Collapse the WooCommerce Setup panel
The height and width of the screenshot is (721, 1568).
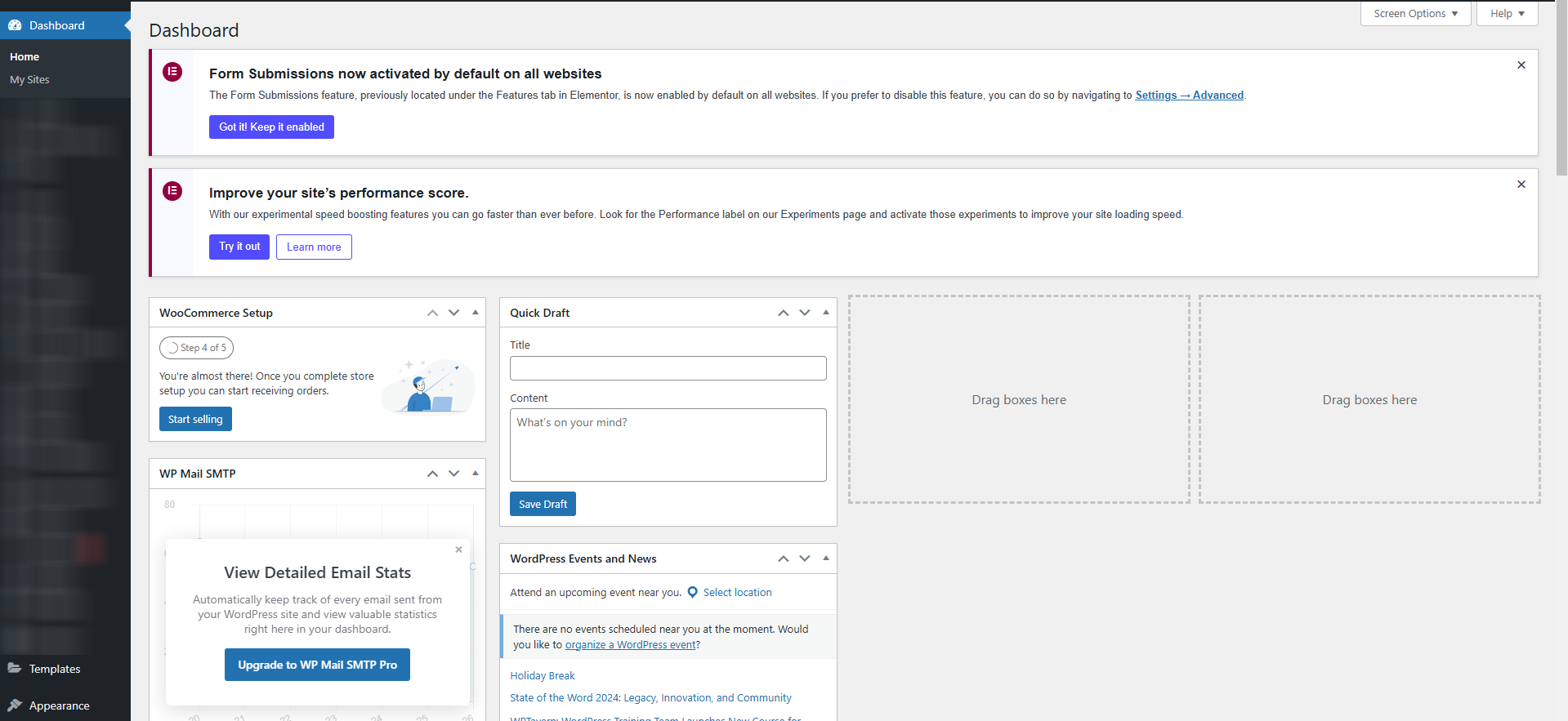click(476, 312)
